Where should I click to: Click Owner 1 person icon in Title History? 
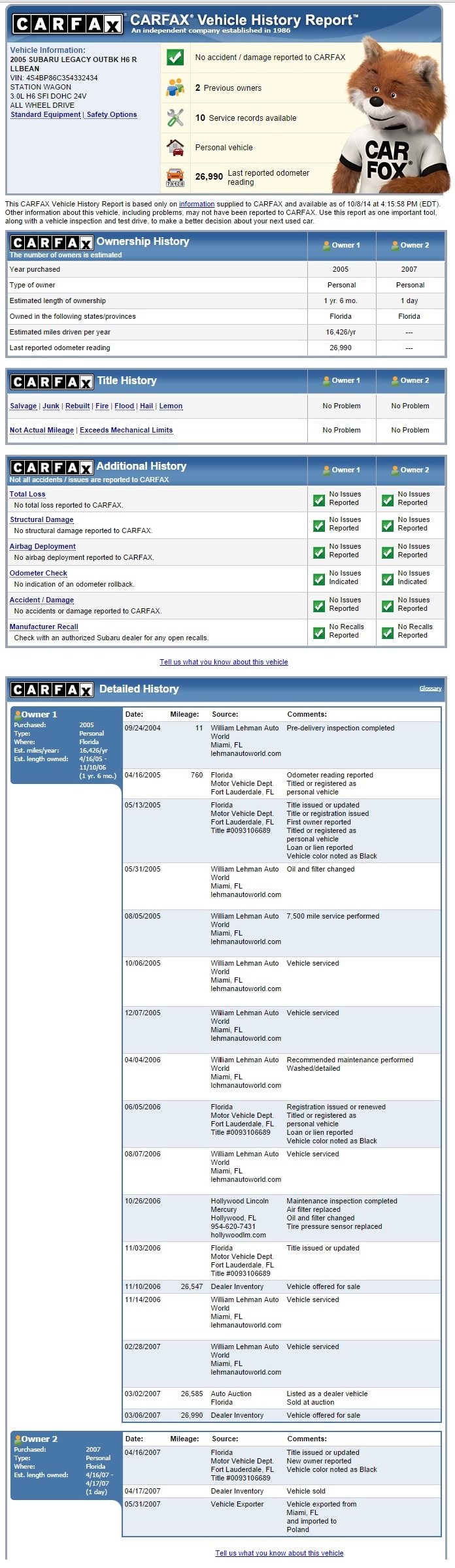click(x=326, y=381)
